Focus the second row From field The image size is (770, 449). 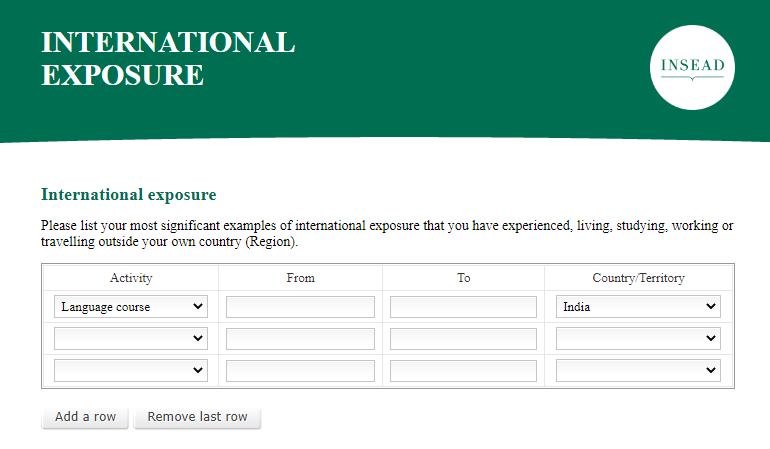(300, 339)
